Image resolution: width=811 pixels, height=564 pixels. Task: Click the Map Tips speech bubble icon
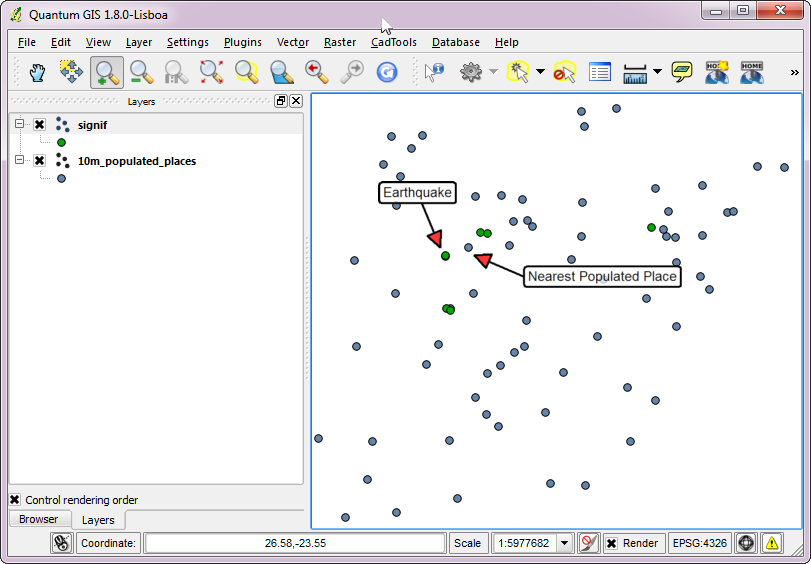coord(682,72)
